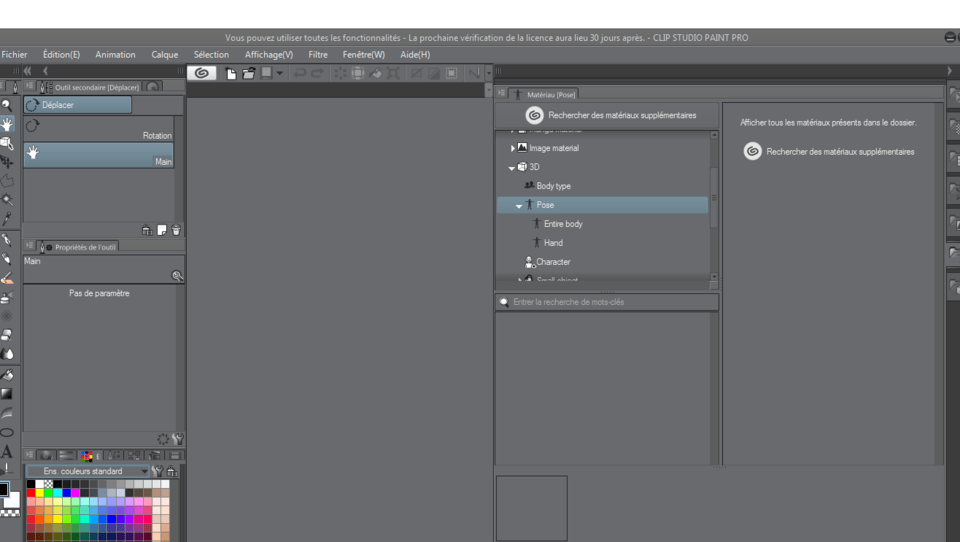Select the Eraser tool
The width and height of the screenshot is (960, 542).
point(7,335)
